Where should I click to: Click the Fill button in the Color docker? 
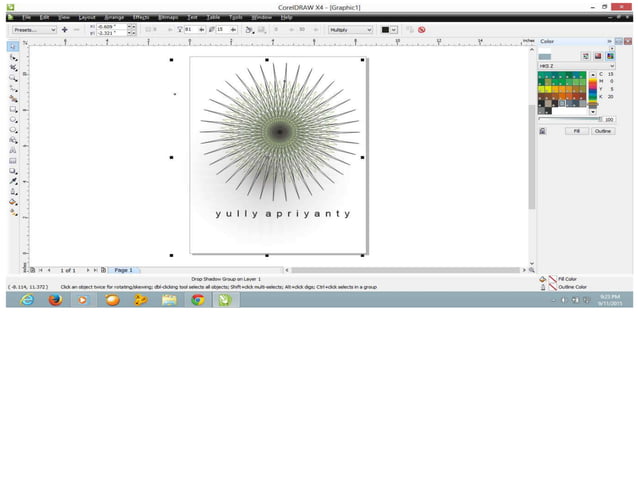pos(577,131)
